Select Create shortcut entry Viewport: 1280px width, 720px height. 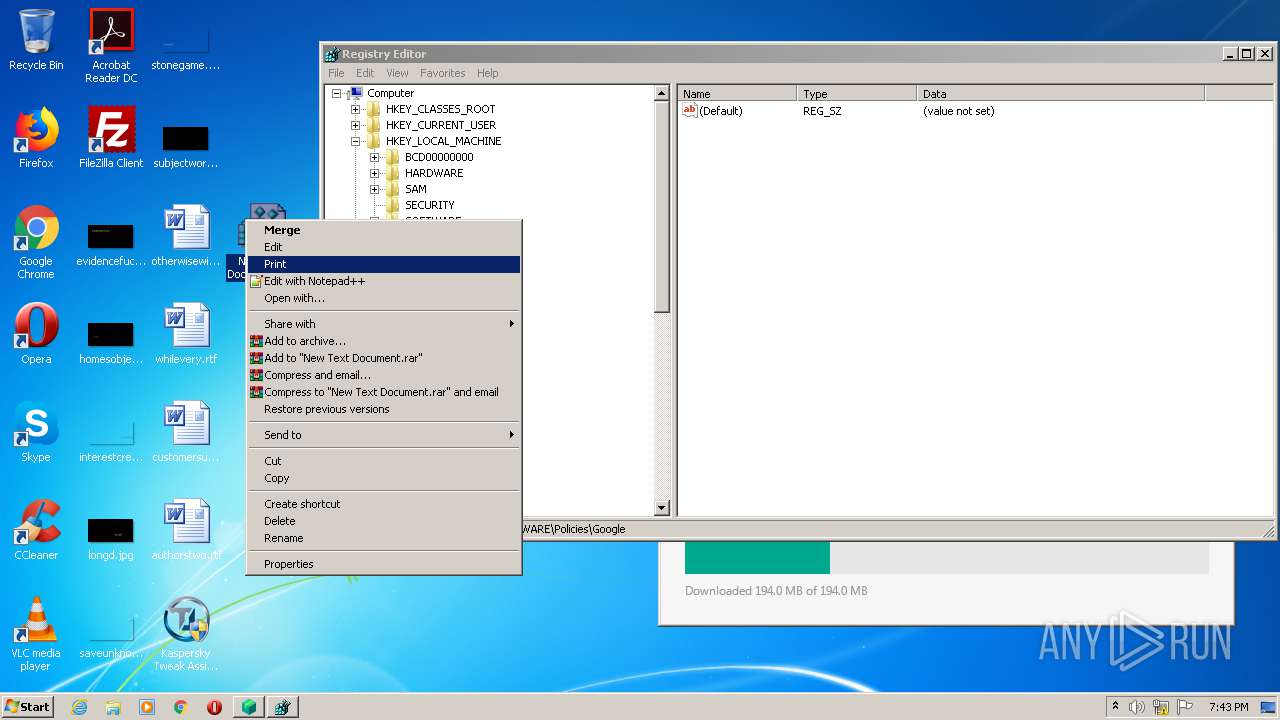(x=384, y=504)
